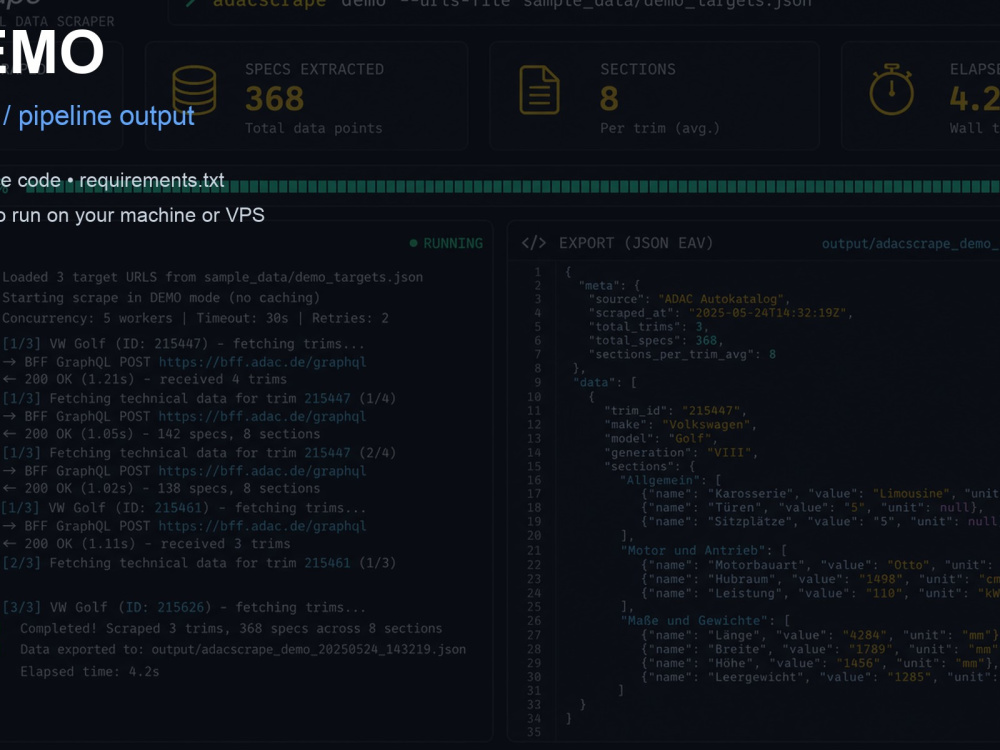Image resolution: width=1000 pixels, height=750 pixels.
Task: Click the "Hubraum" value 1498 JSON line
Action: point(820,579)
